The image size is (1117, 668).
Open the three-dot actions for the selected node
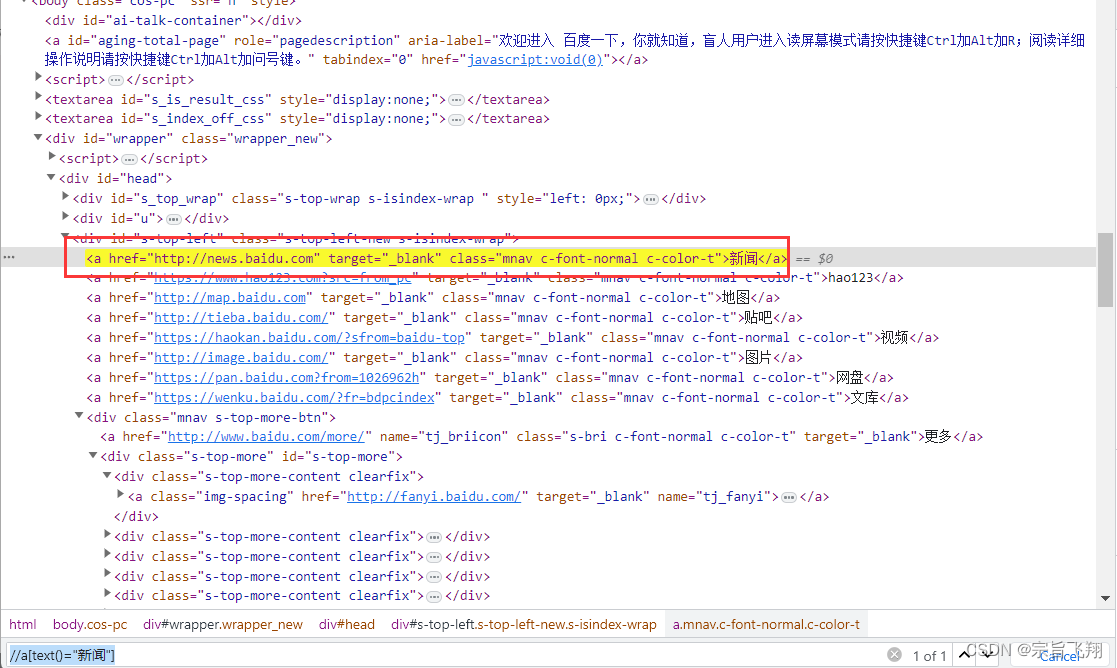pyautogui.click(x=9, y=258)
